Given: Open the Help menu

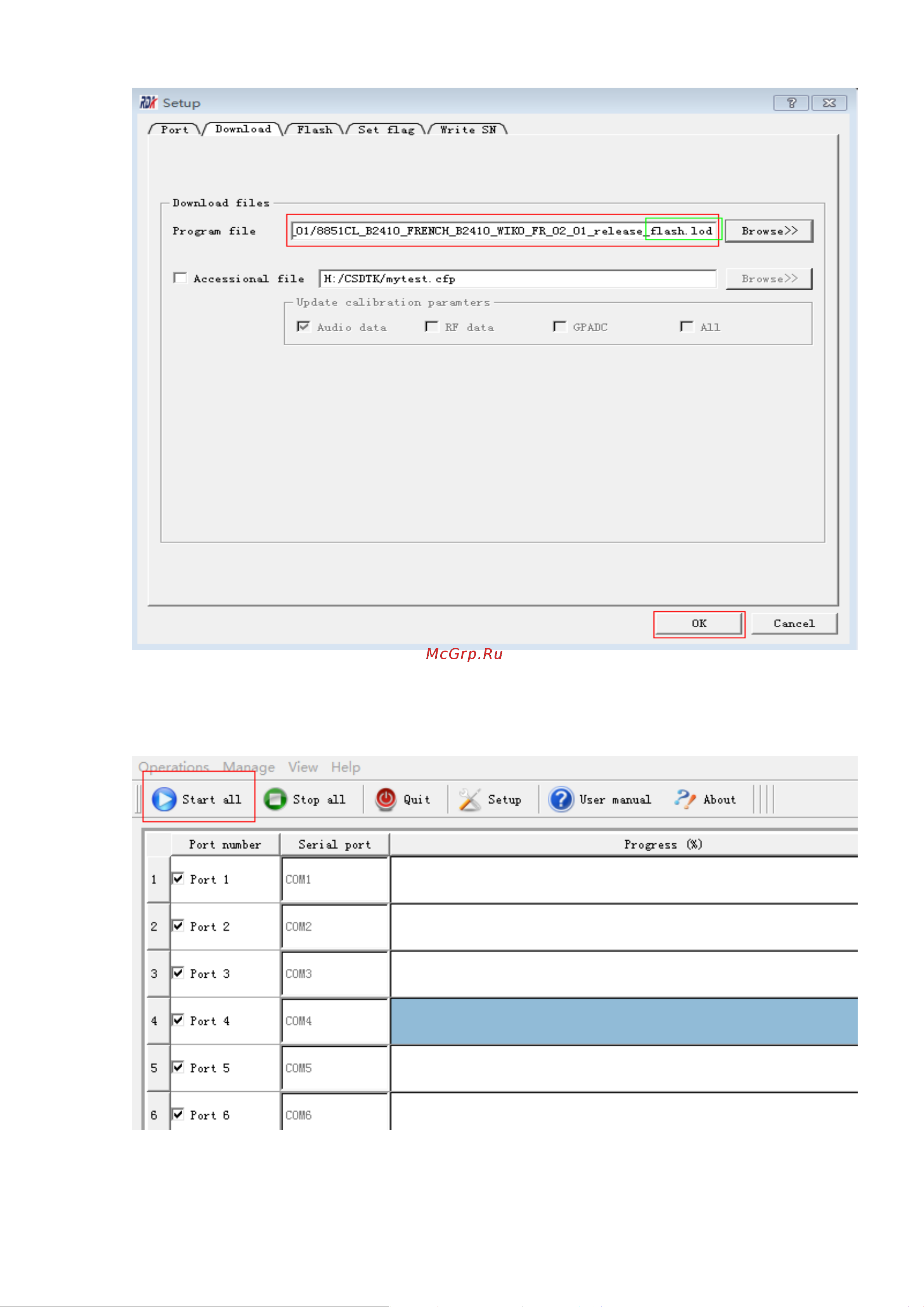Looking at the screenshot, I should pyautogui.click(x=346, y=767).
